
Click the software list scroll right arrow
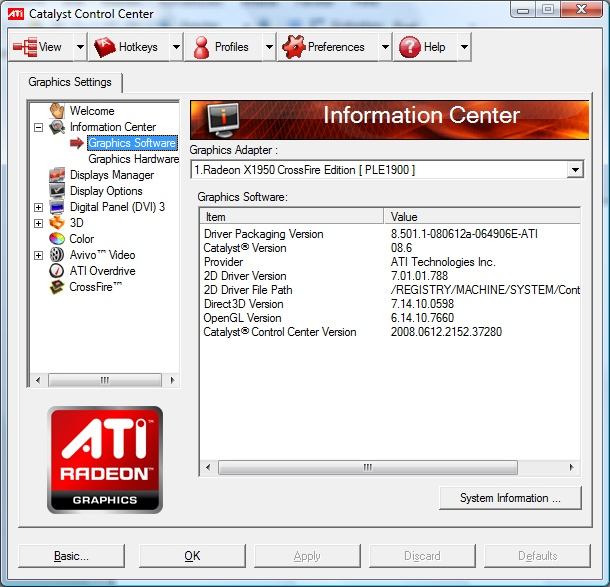571,467
